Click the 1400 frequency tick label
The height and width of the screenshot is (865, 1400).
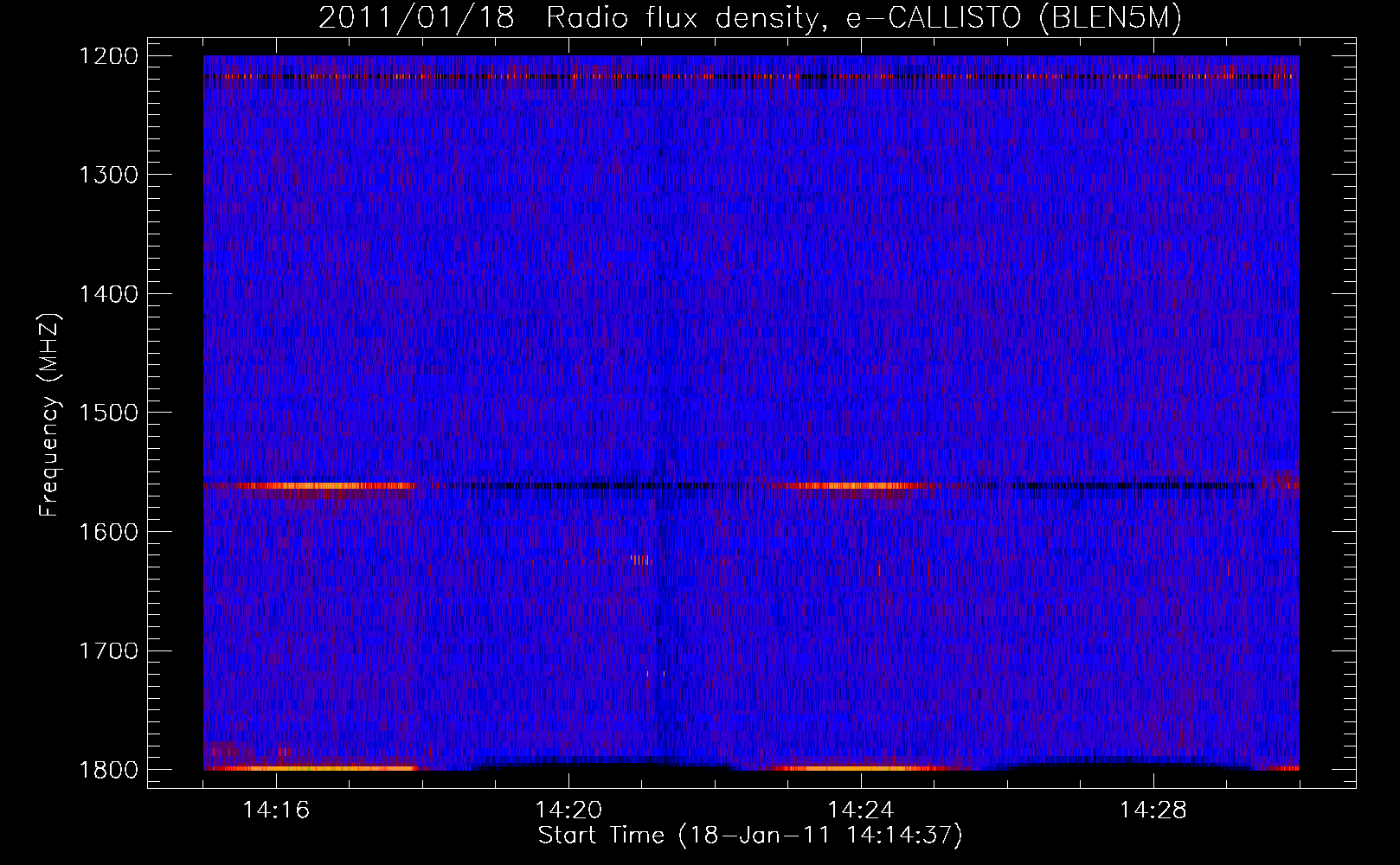tap(108, 294)
